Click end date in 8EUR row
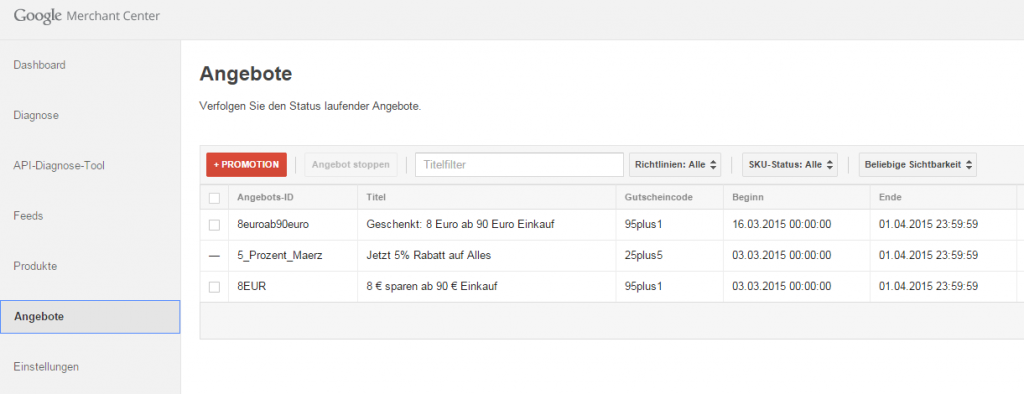Screen dimensions: 1024x394 928,286
